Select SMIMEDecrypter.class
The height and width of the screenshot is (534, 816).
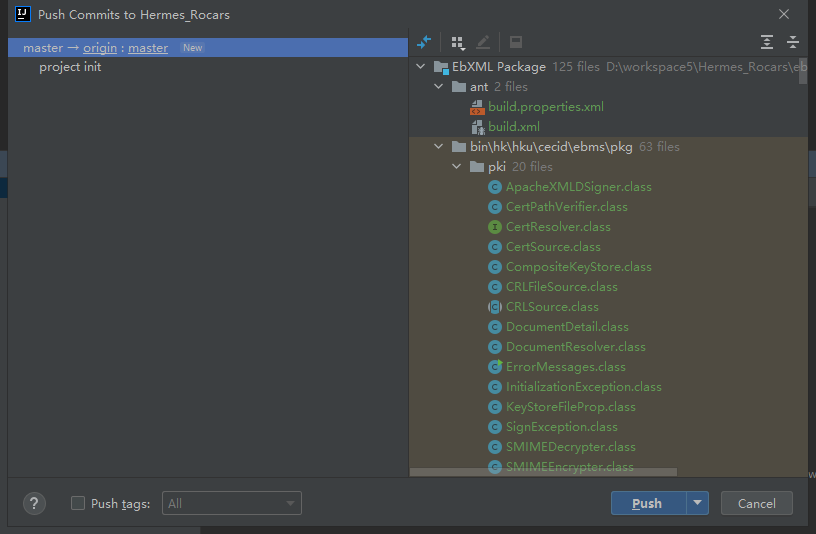point(570,447)
